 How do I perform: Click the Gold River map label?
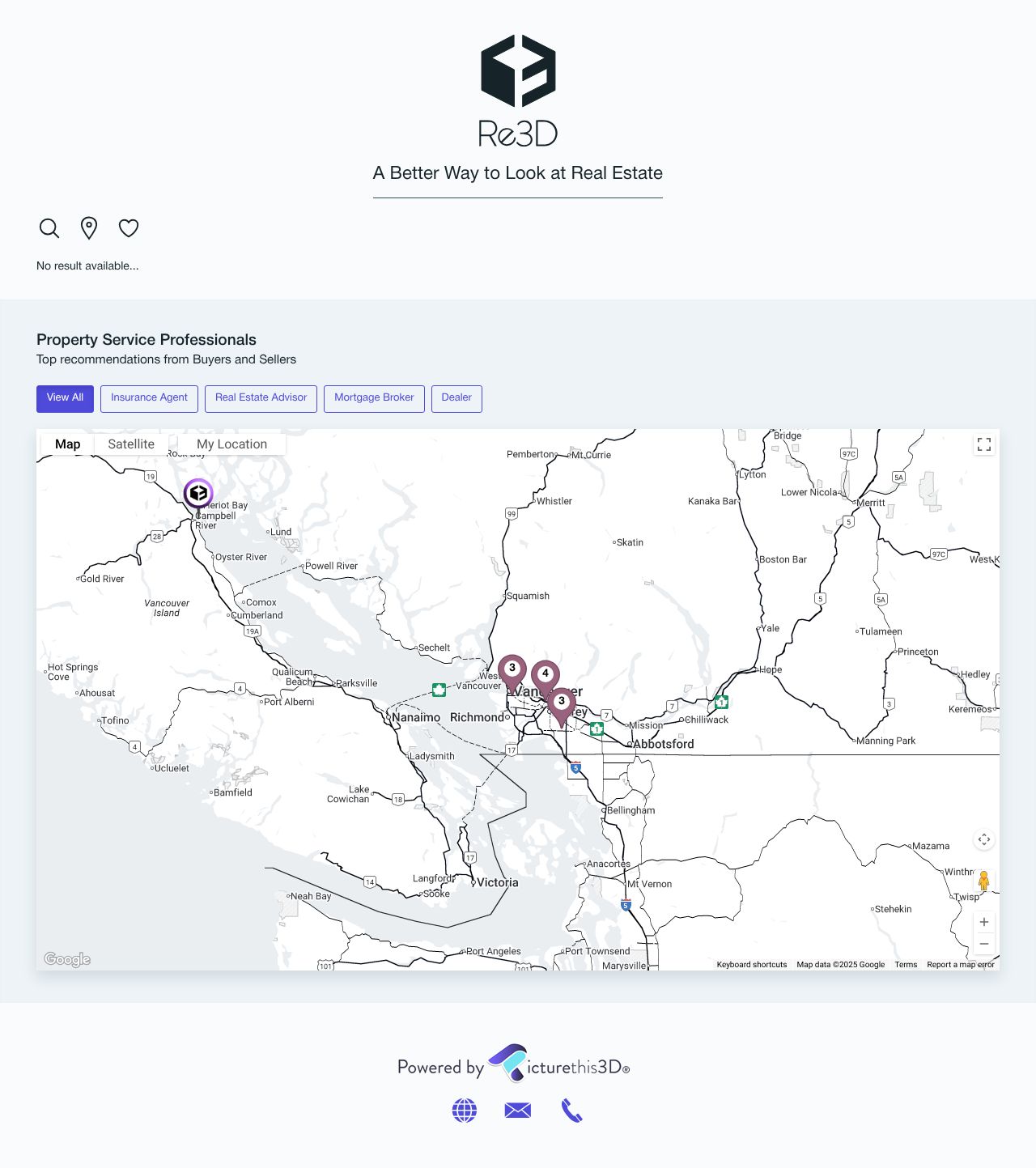pos(102,579)
